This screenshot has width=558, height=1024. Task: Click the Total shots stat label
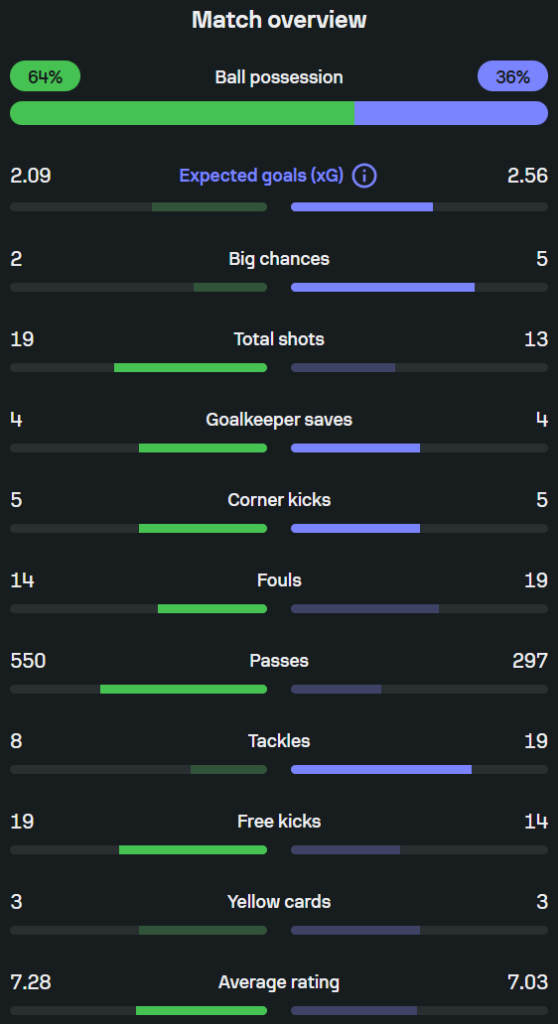(279, 339)
